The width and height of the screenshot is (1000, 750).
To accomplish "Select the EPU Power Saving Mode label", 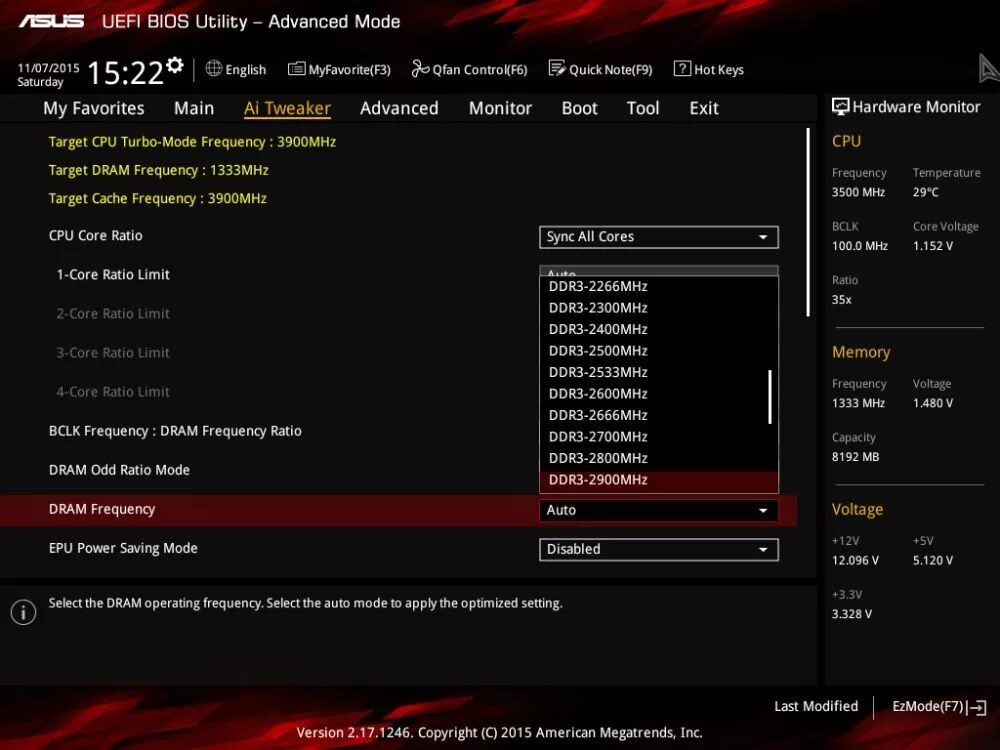I will click(x=123, y=548).
